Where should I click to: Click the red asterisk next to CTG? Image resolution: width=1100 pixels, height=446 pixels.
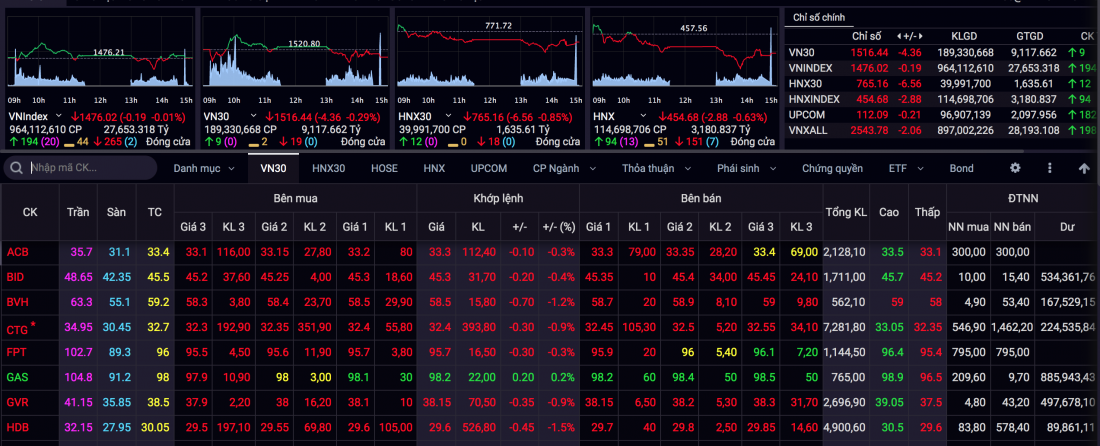tap(34, 324)
